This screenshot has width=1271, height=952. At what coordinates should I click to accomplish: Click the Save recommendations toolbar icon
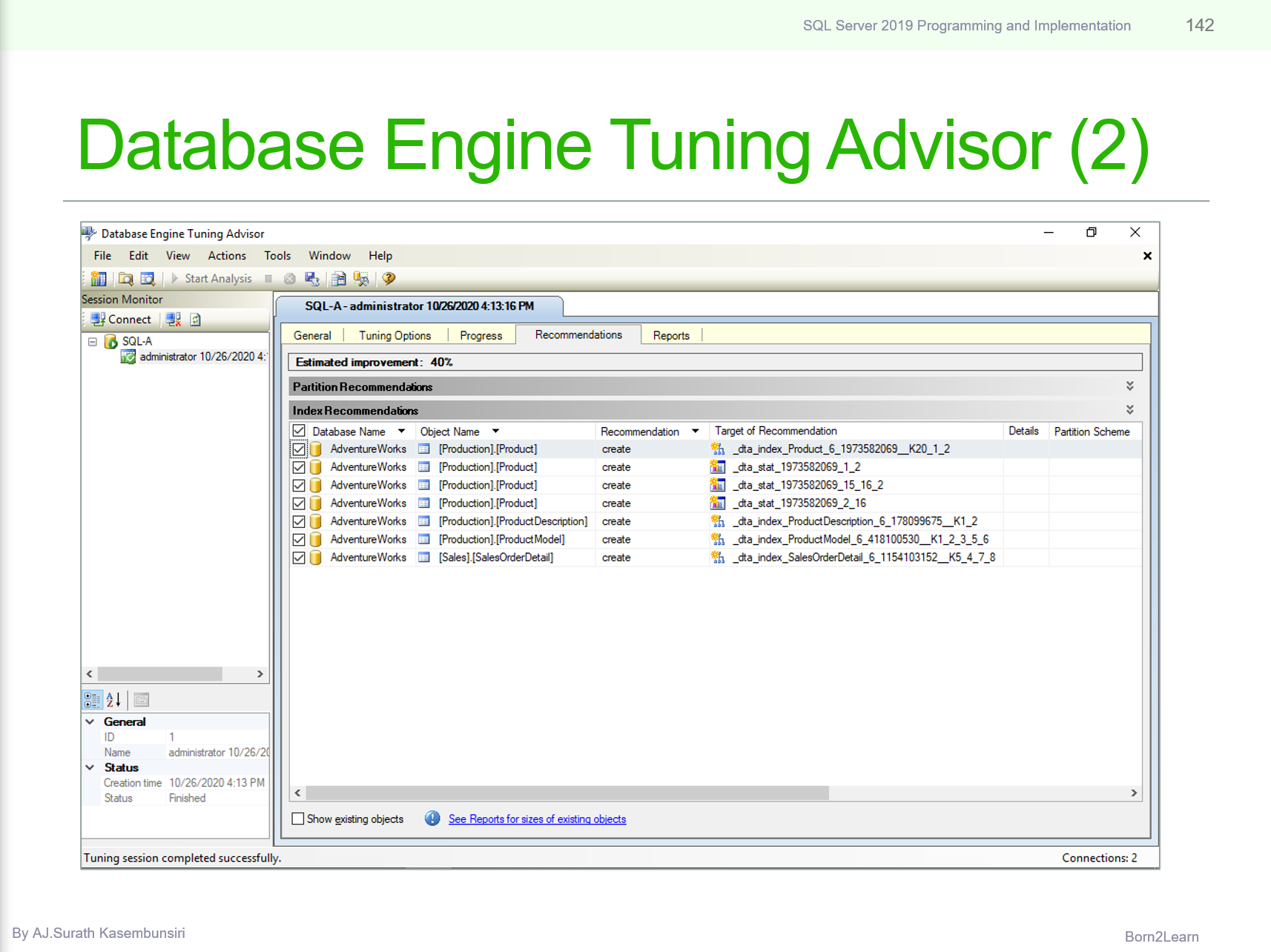pos(311,279)
